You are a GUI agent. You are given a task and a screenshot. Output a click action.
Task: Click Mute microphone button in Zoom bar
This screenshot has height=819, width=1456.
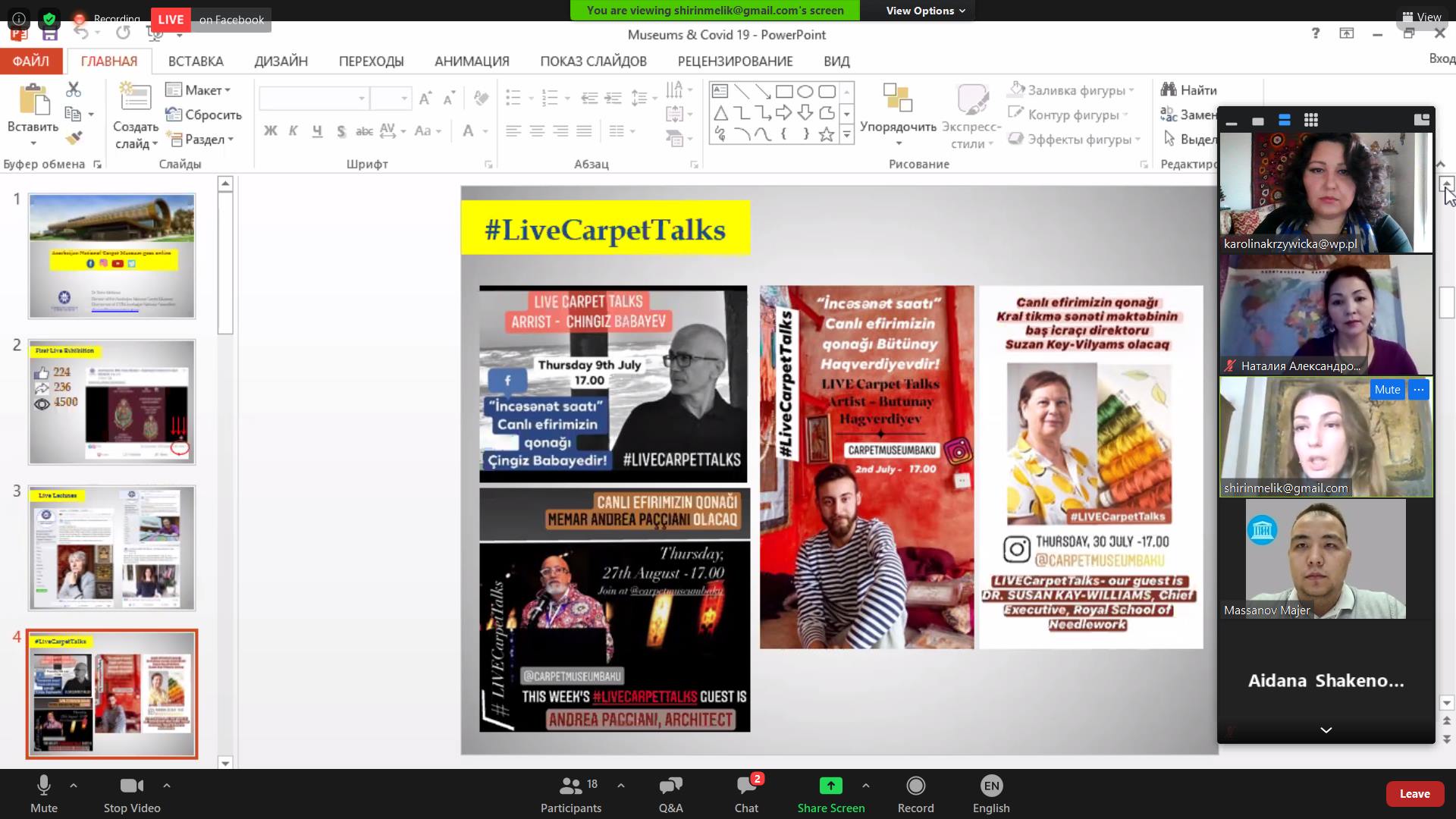44,794
